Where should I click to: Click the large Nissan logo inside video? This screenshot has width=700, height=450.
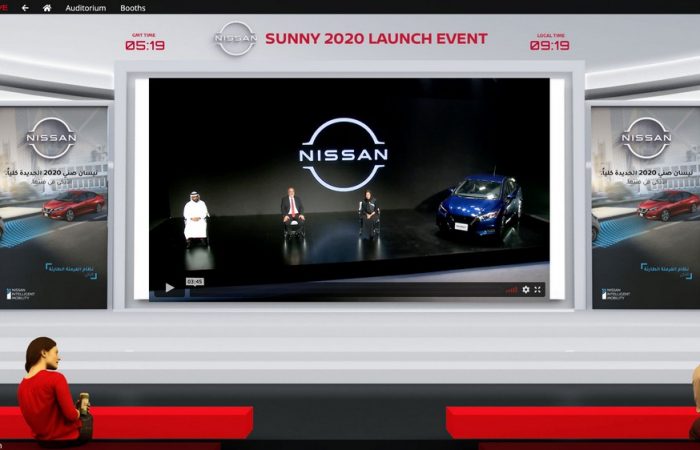(343, 155)
